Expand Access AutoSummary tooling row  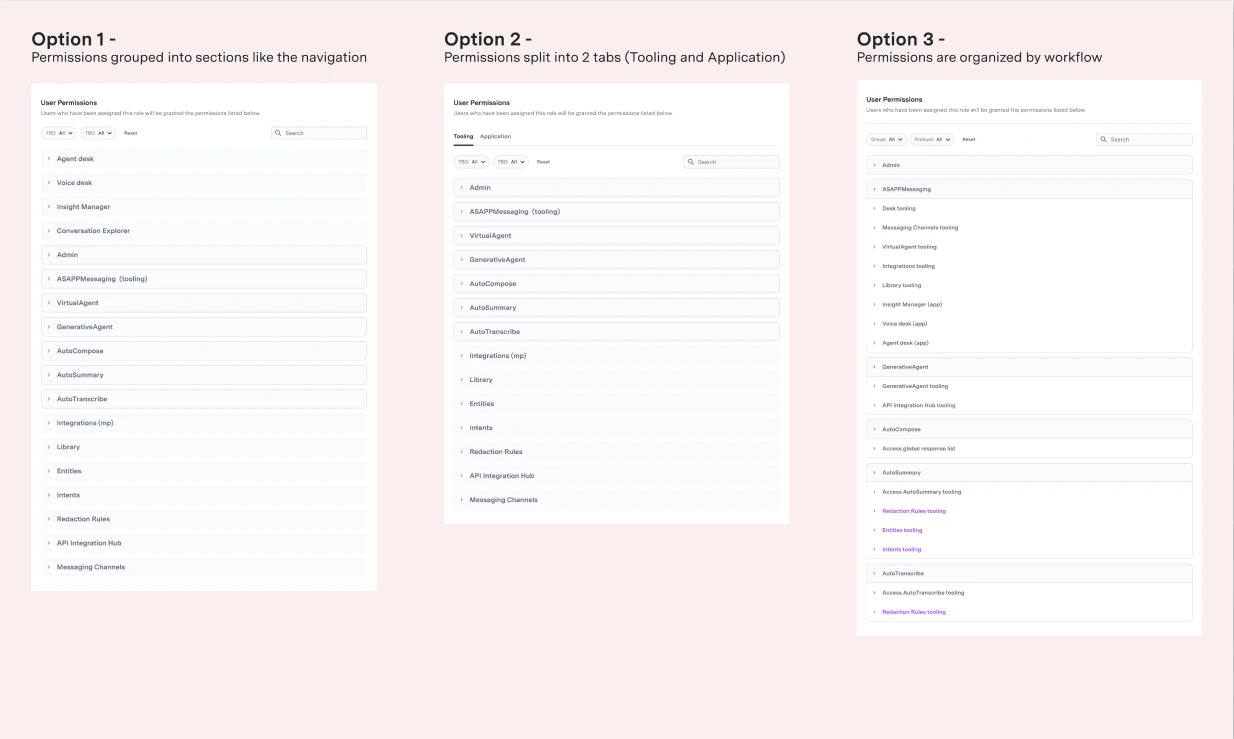[1029, 492]
